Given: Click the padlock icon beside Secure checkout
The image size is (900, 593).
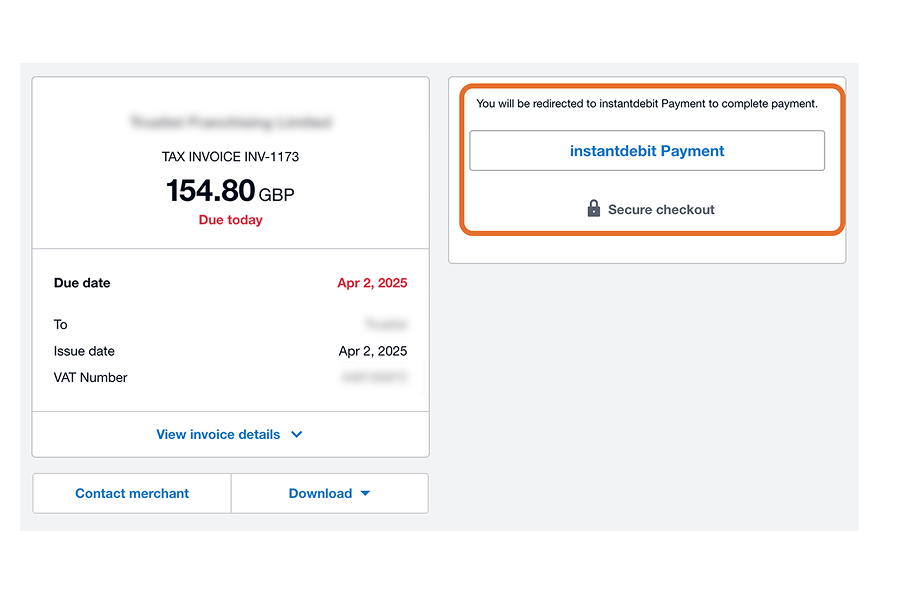Looking at the screenshot, I should [593, 208].
